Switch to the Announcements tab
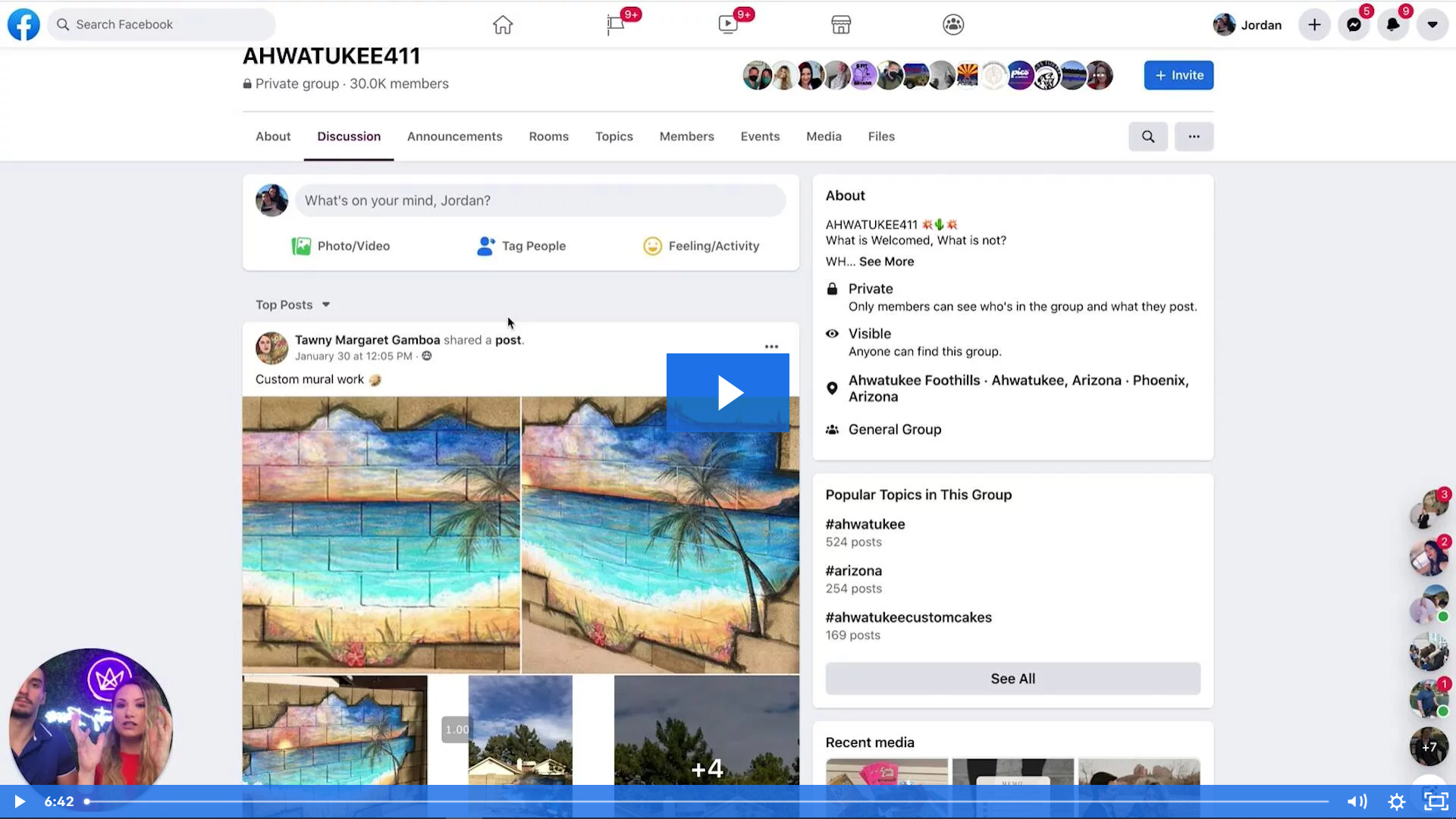1456x819 pixels. tap(454, 136)
